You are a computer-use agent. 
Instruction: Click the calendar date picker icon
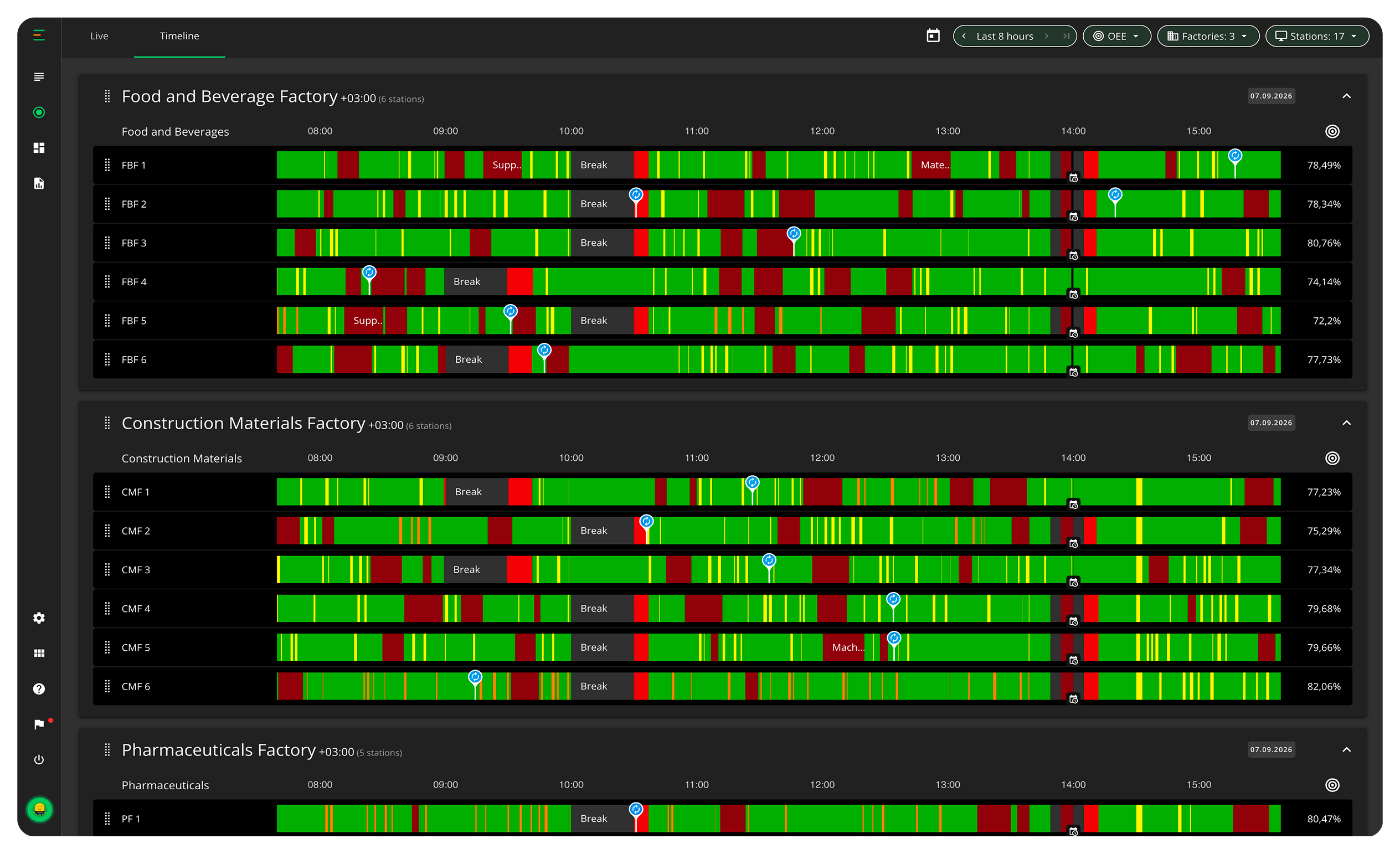click(933, 36)
